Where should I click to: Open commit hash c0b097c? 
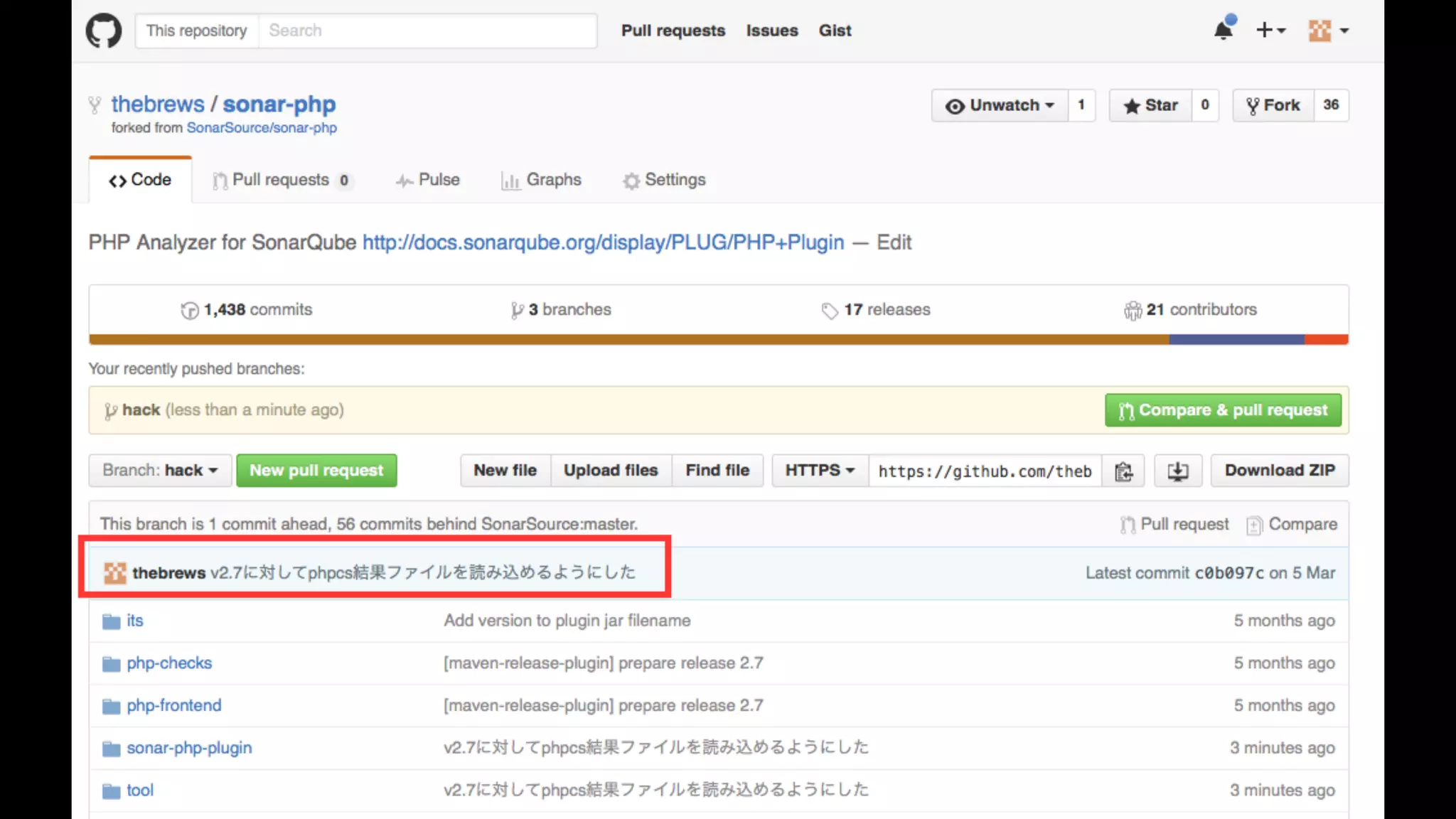coord(1229,573)
